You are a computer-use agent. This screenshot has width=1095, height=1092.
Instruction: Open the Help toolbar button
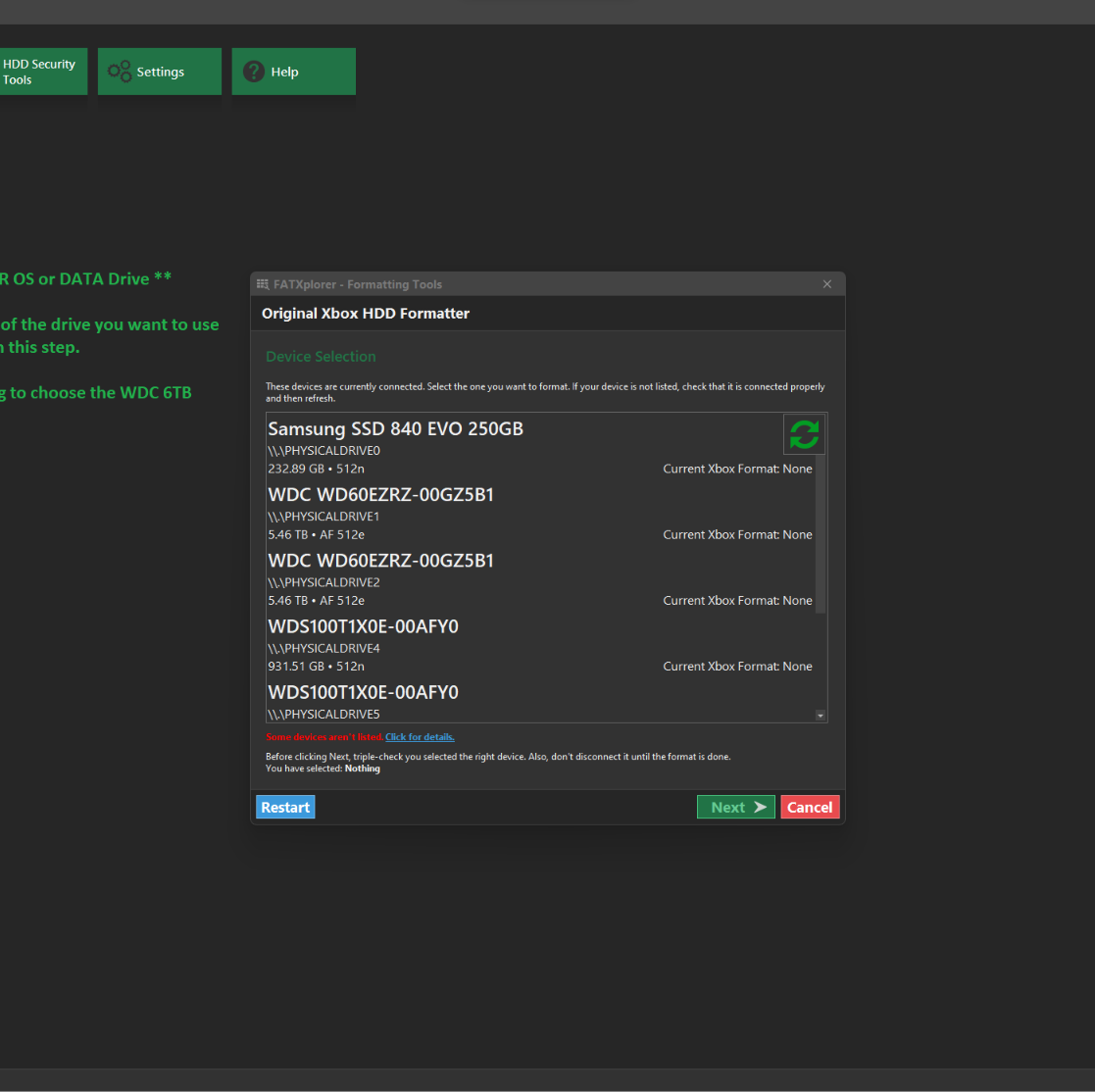(293, 72)
